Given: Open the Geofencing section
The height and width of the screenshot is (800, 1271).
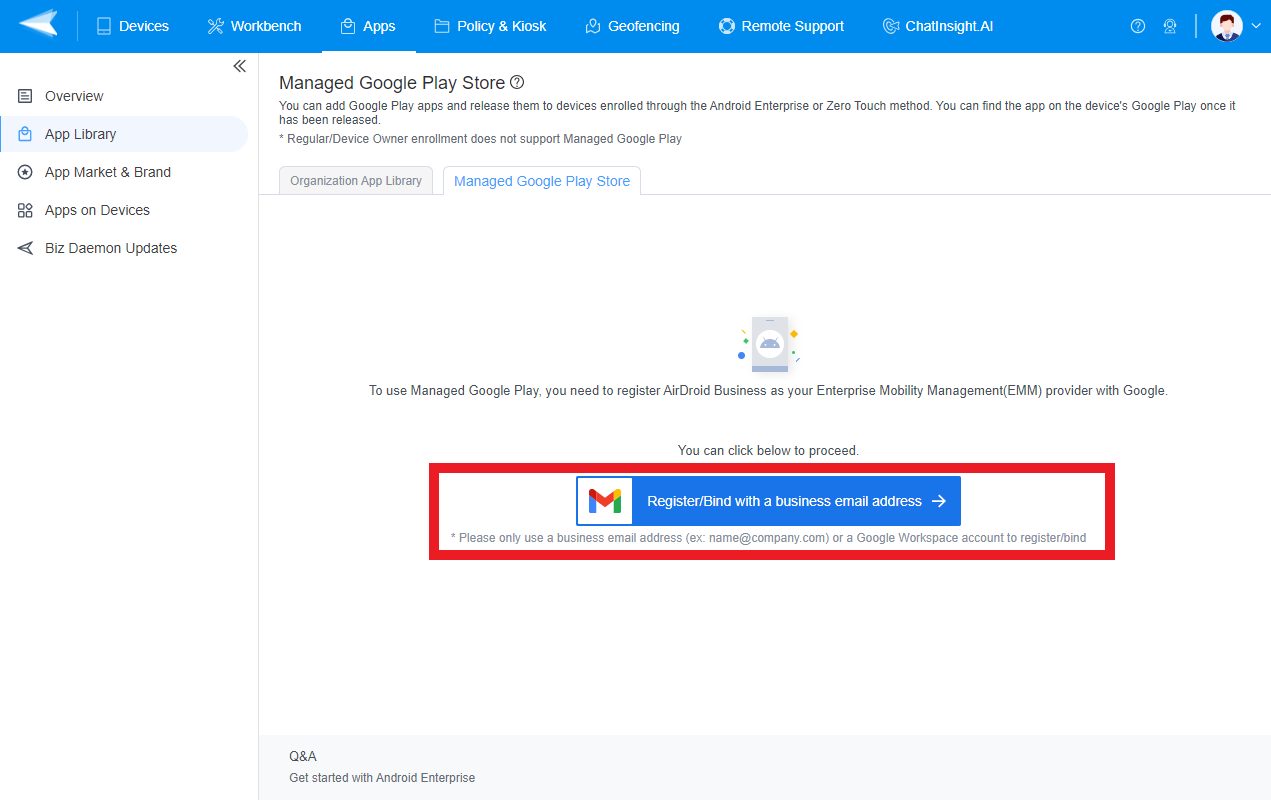Looking at the screenshot, I should (x=632, y=26).
